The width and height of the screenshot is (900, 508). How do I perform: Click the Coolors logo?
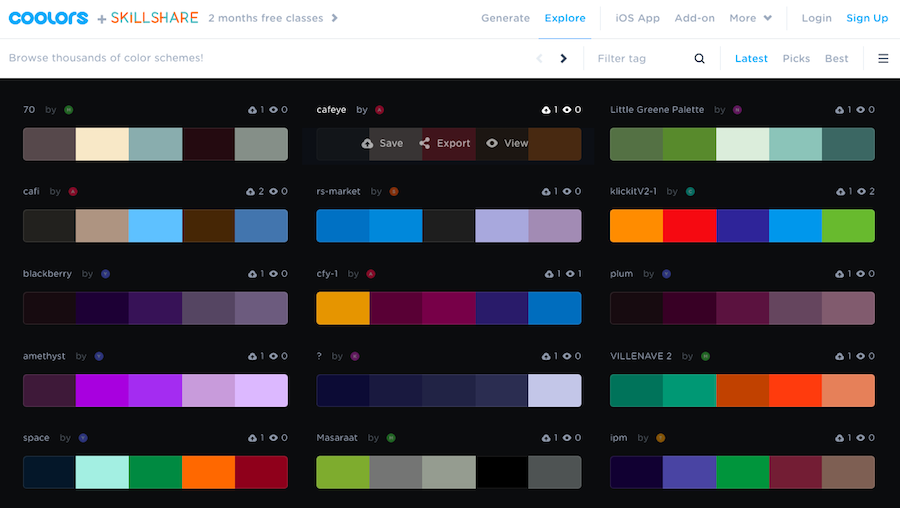[x=49, y=18]
